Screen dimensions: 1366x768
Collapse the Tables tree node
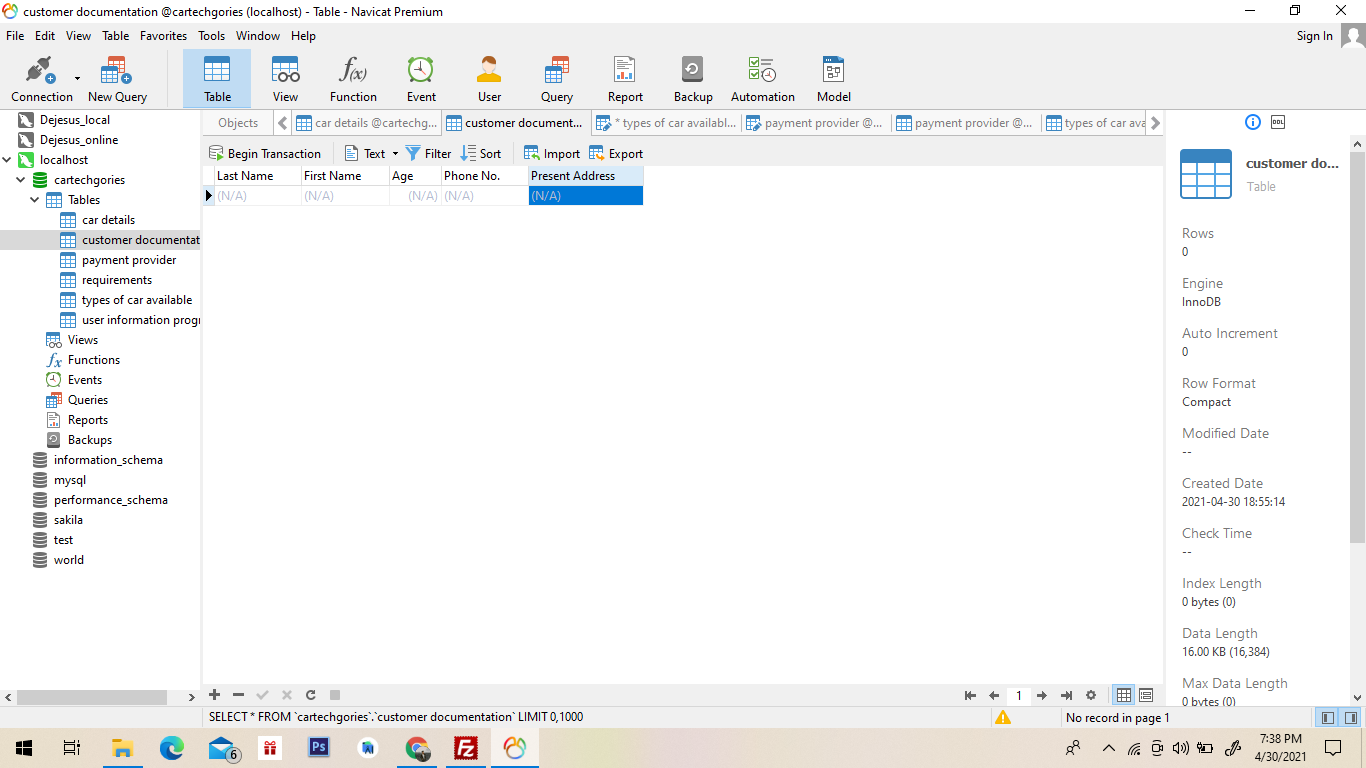coord(35,200)
